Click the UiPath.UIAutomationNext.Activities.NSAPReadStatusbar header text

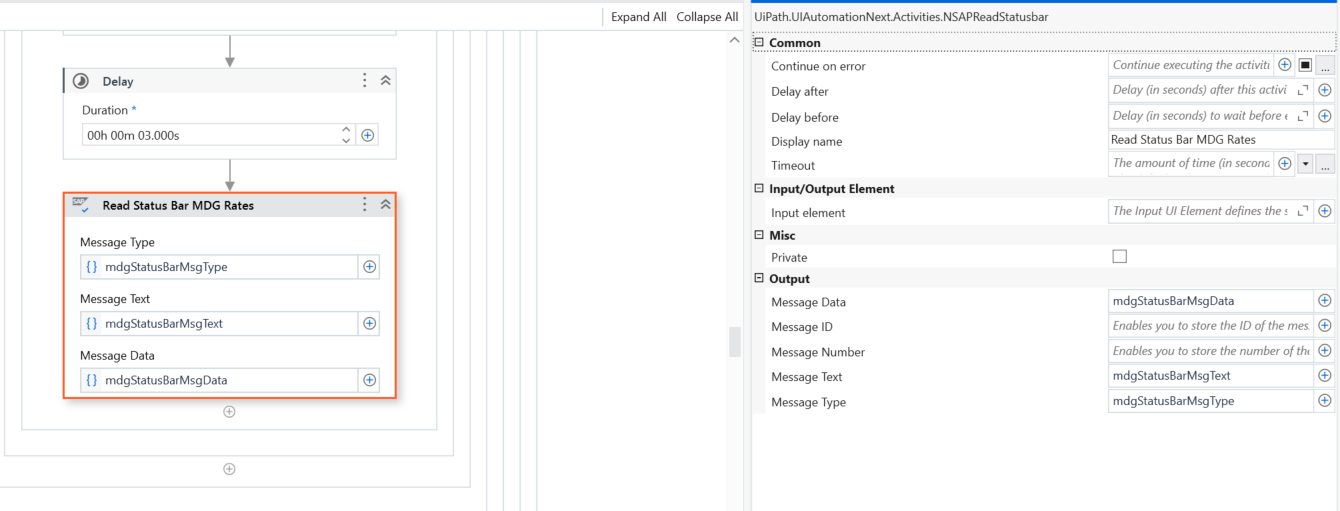click(x=901, y=17)
